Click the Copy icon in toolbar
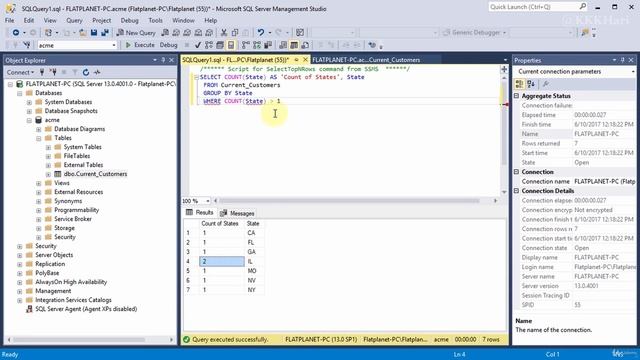Viewport: 640px width, 360px height. [235, 33]
